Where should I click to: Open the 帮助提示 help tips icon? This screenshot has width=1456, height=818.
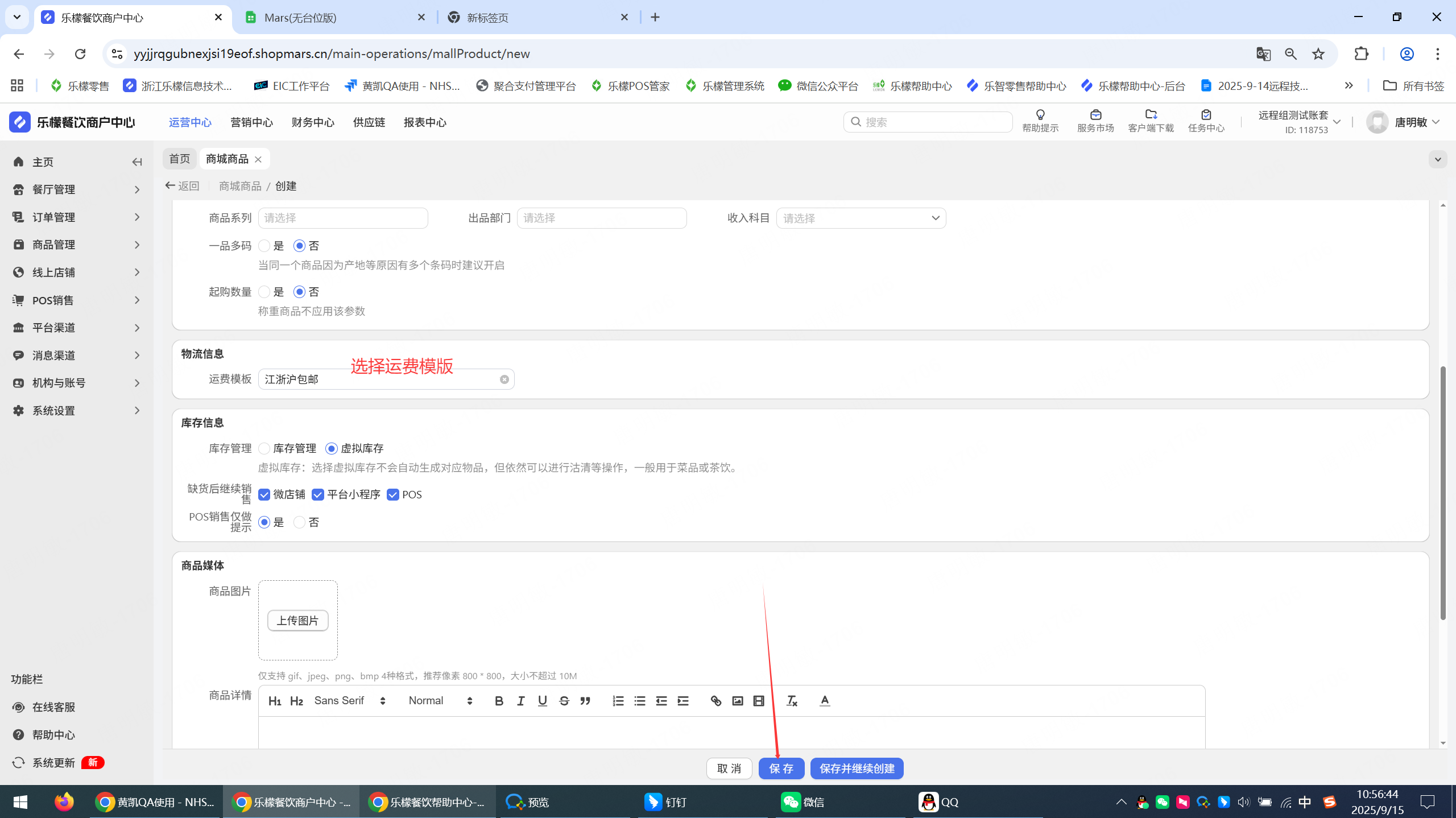(1040, 121)
